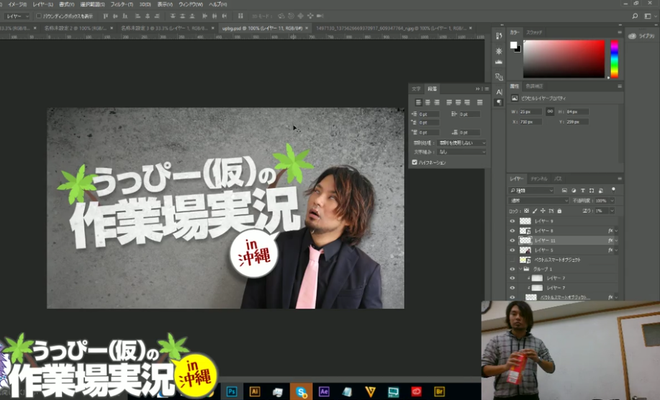660x400 pixels.
Task: Open Illustrator from the taskbar
Action: point(255,391)
